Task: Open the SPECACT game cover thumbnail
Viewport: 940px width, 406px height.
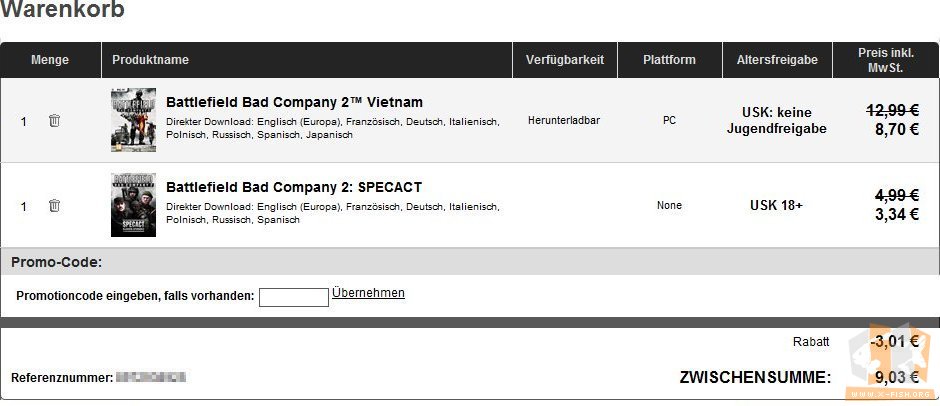Action: [133, 205]
